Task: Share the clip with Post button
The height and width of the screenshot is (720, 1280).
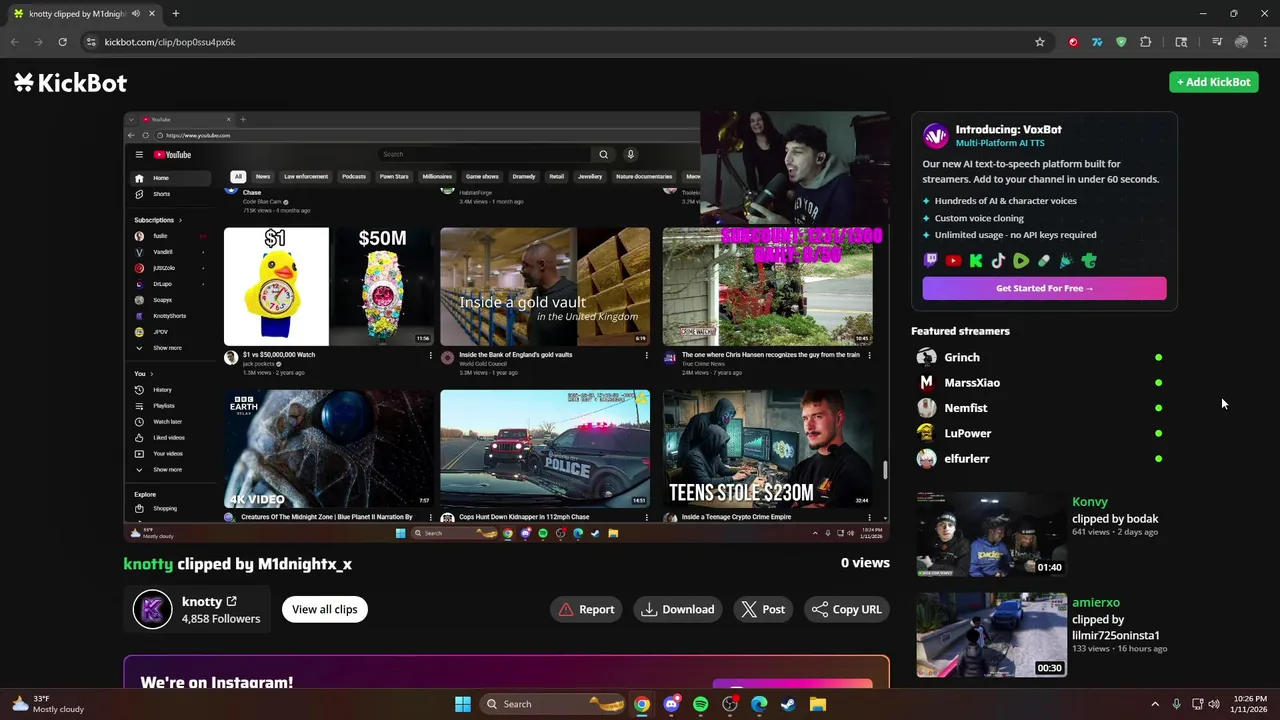Action: [x=764, y=609]
